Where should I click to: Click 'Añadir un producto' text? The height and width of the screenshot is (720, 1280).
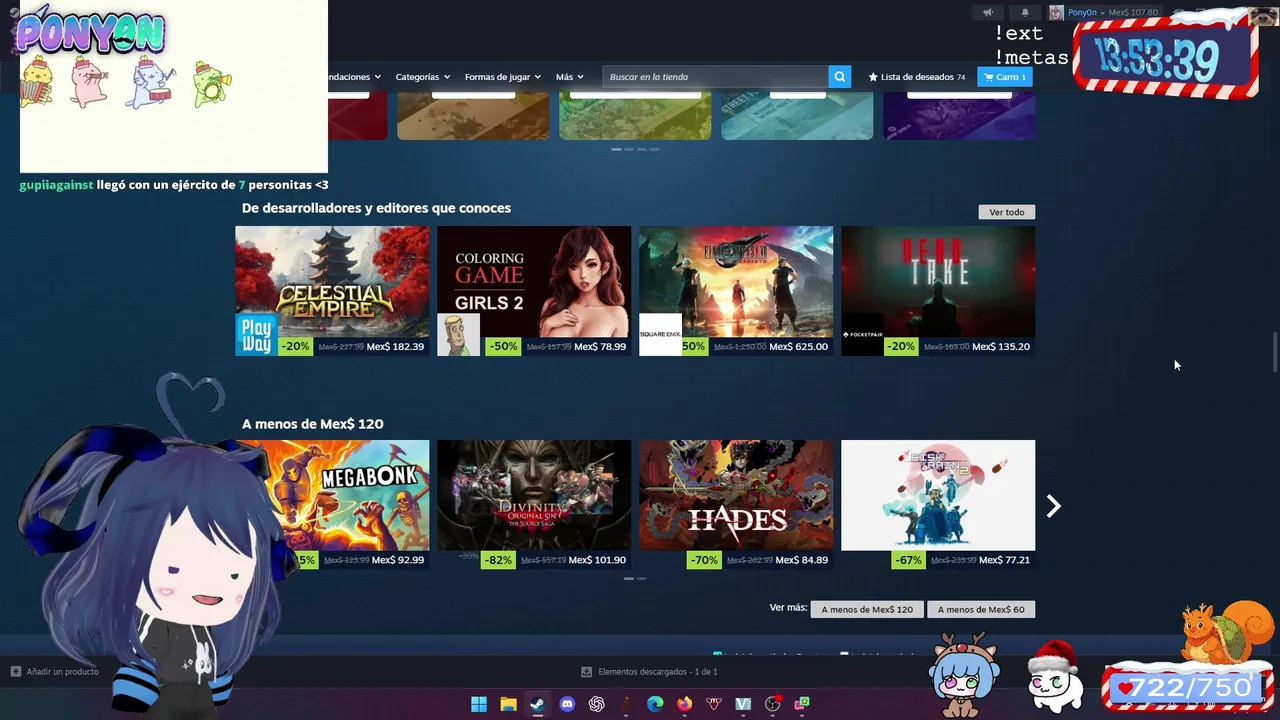[62, 672]
